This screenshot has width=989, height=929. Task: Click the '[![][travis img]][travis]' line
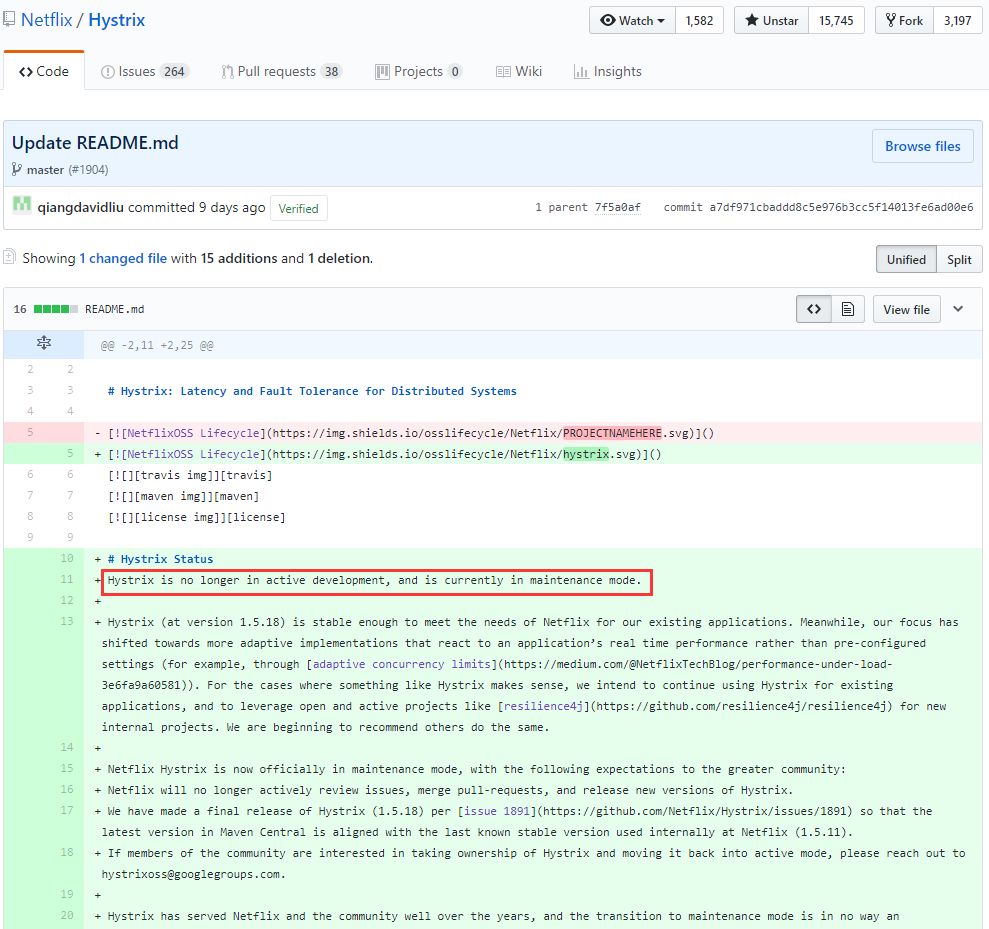pyautogui.click(x=190, y=476)
